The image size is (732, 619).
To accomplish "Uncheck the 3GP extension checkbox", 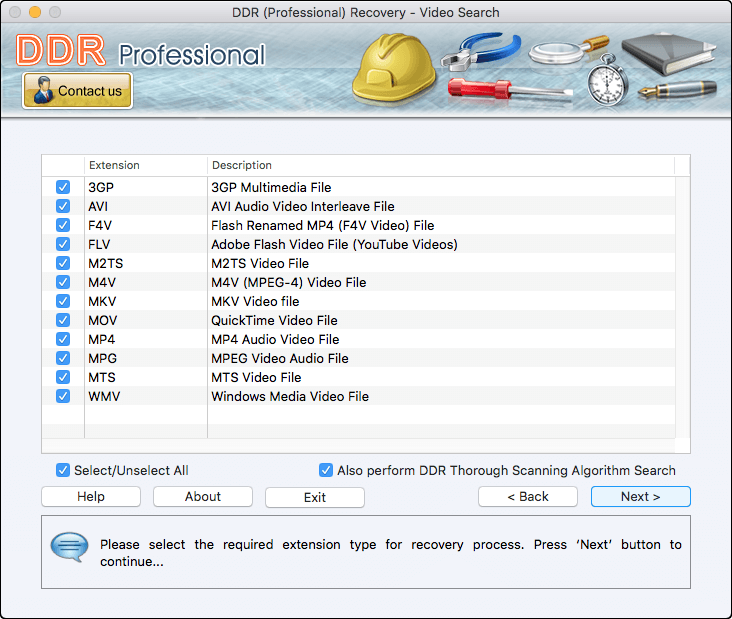I will point(63,187).
